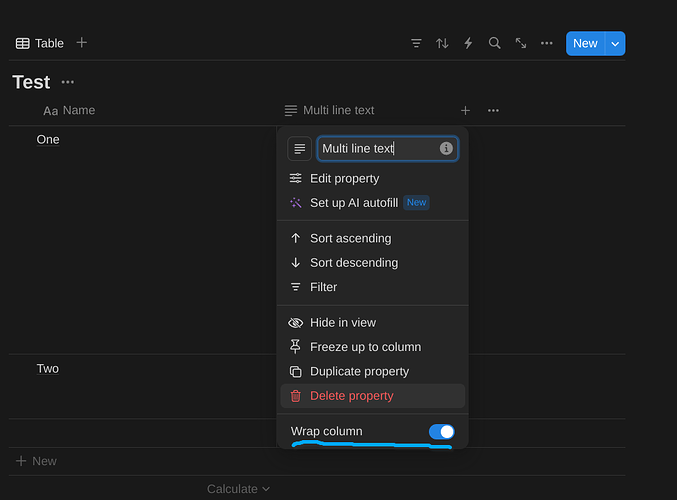Open toolbar three-dots view options menu

(x=547, y=43)
